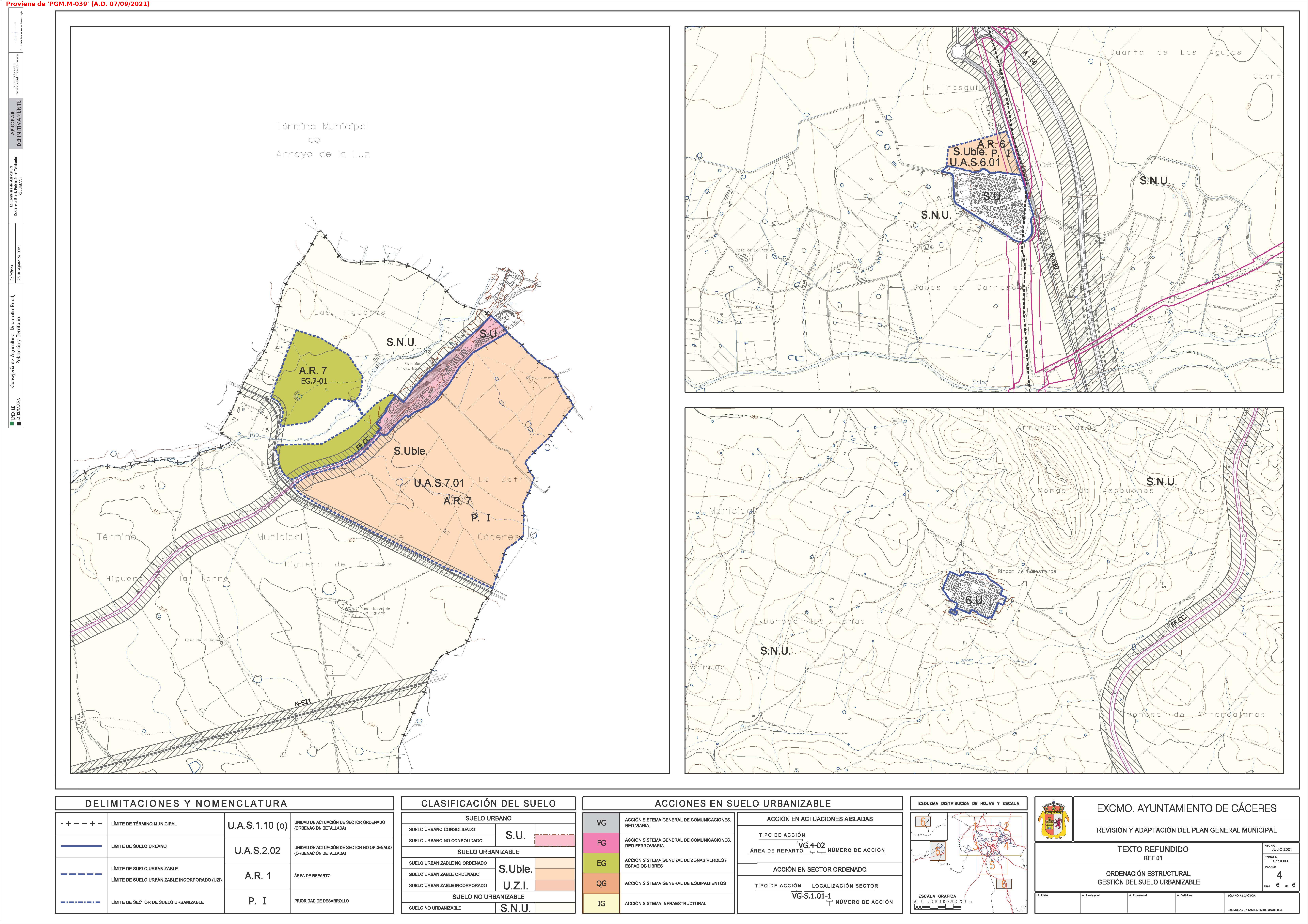Click the dash-dot Límite de Sector line symbol
Image resolution: width=1308 pixels, height=924 pixels.
tap(80, 902)
